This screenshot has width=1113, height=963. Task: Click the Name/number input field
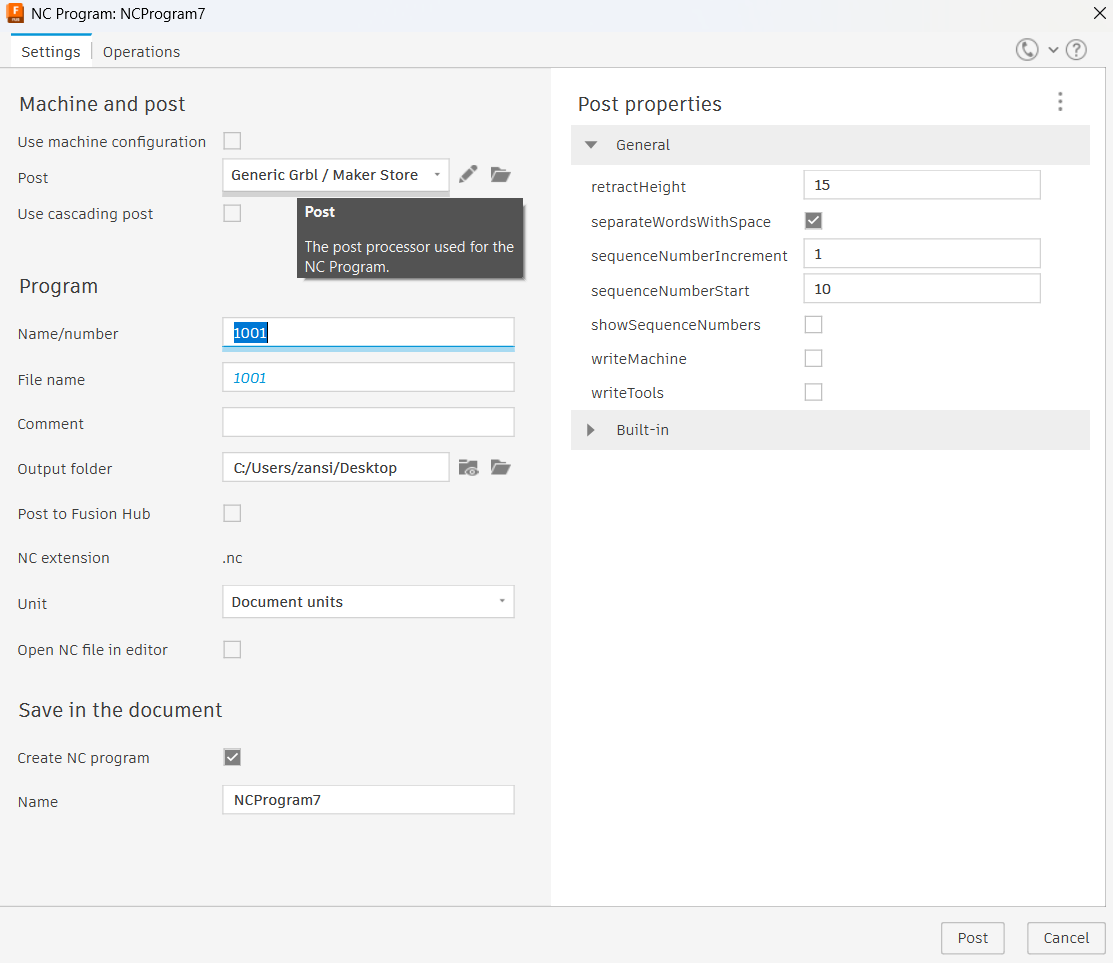(368, 333)
